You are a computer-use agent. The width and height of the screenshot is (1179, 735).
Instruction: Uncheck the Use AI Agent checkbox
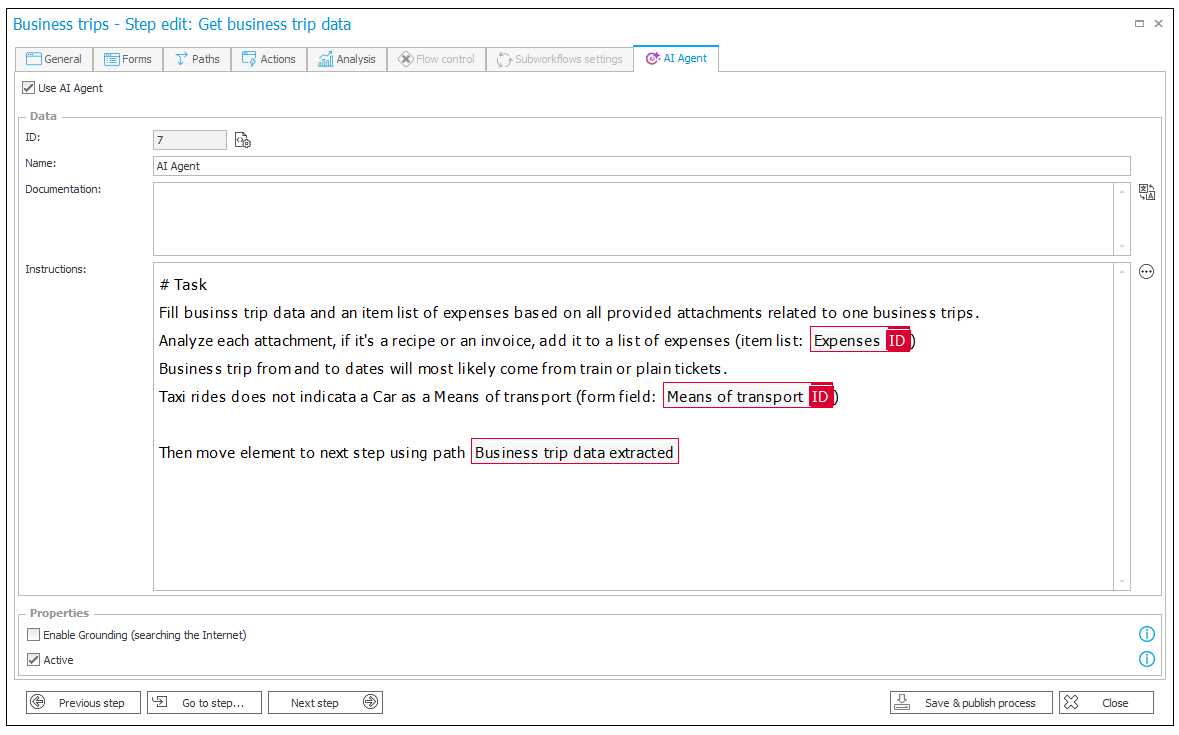(x=29, y=88)
